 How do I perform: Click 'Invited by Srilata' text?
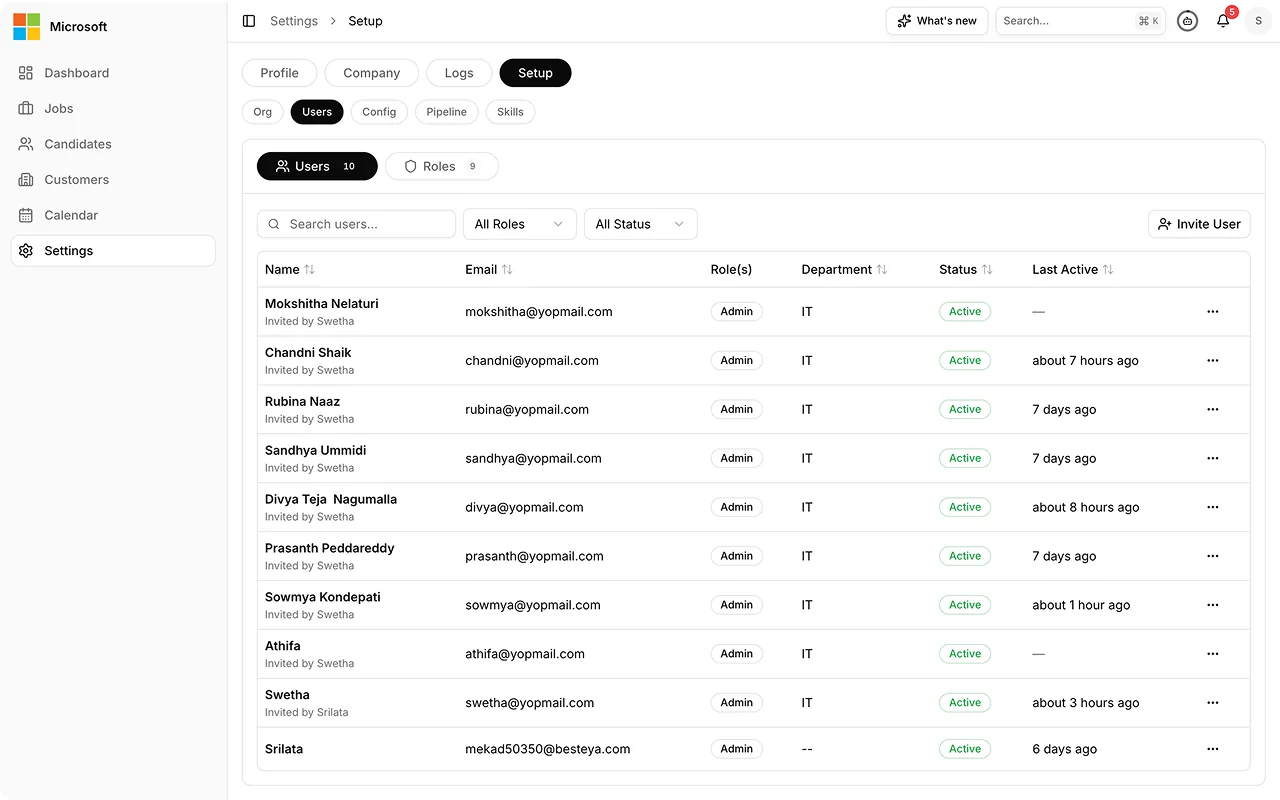(x=307, y=713)
